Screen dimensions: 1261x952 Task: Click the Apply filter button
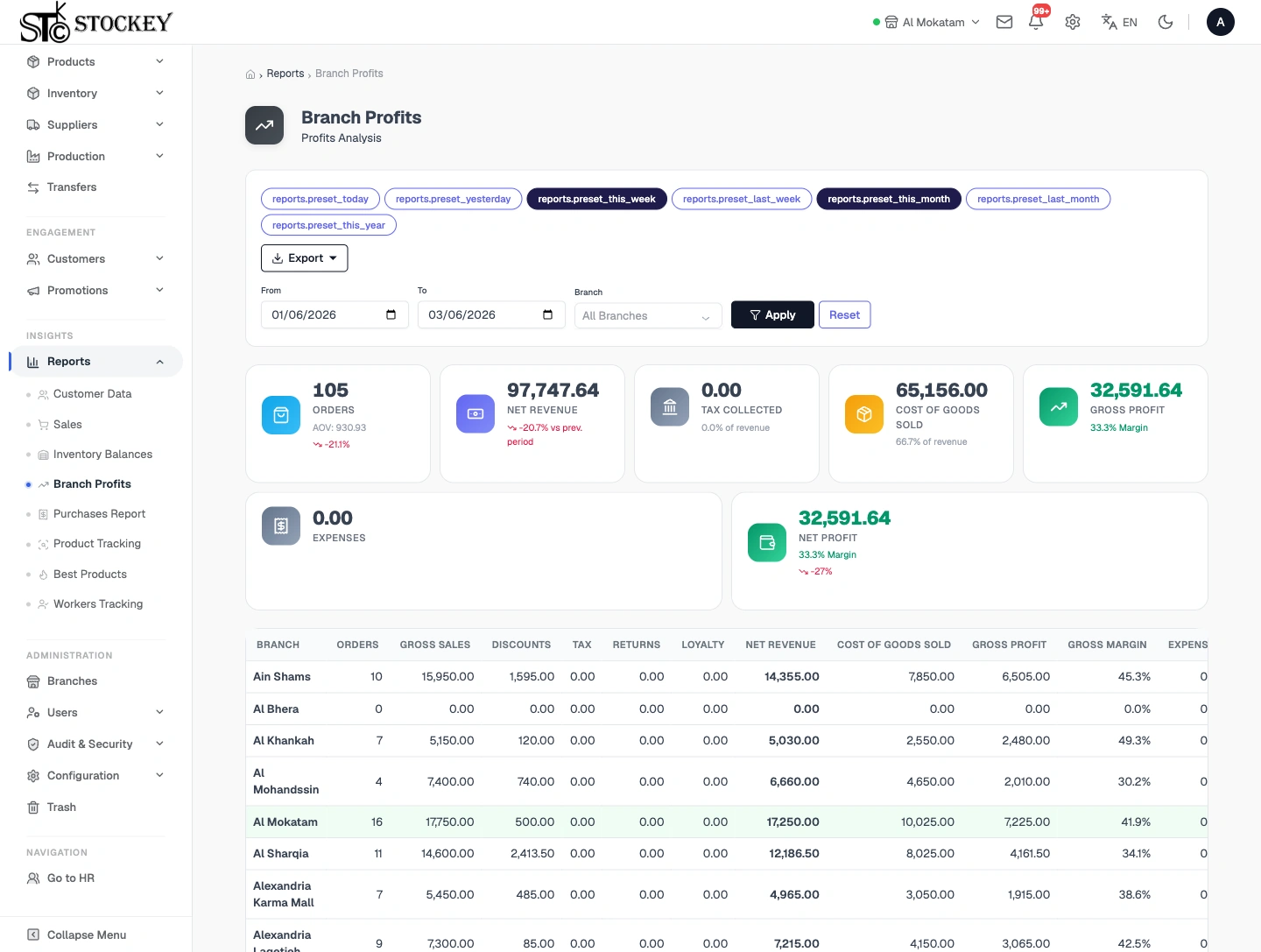tap(772, 315)
